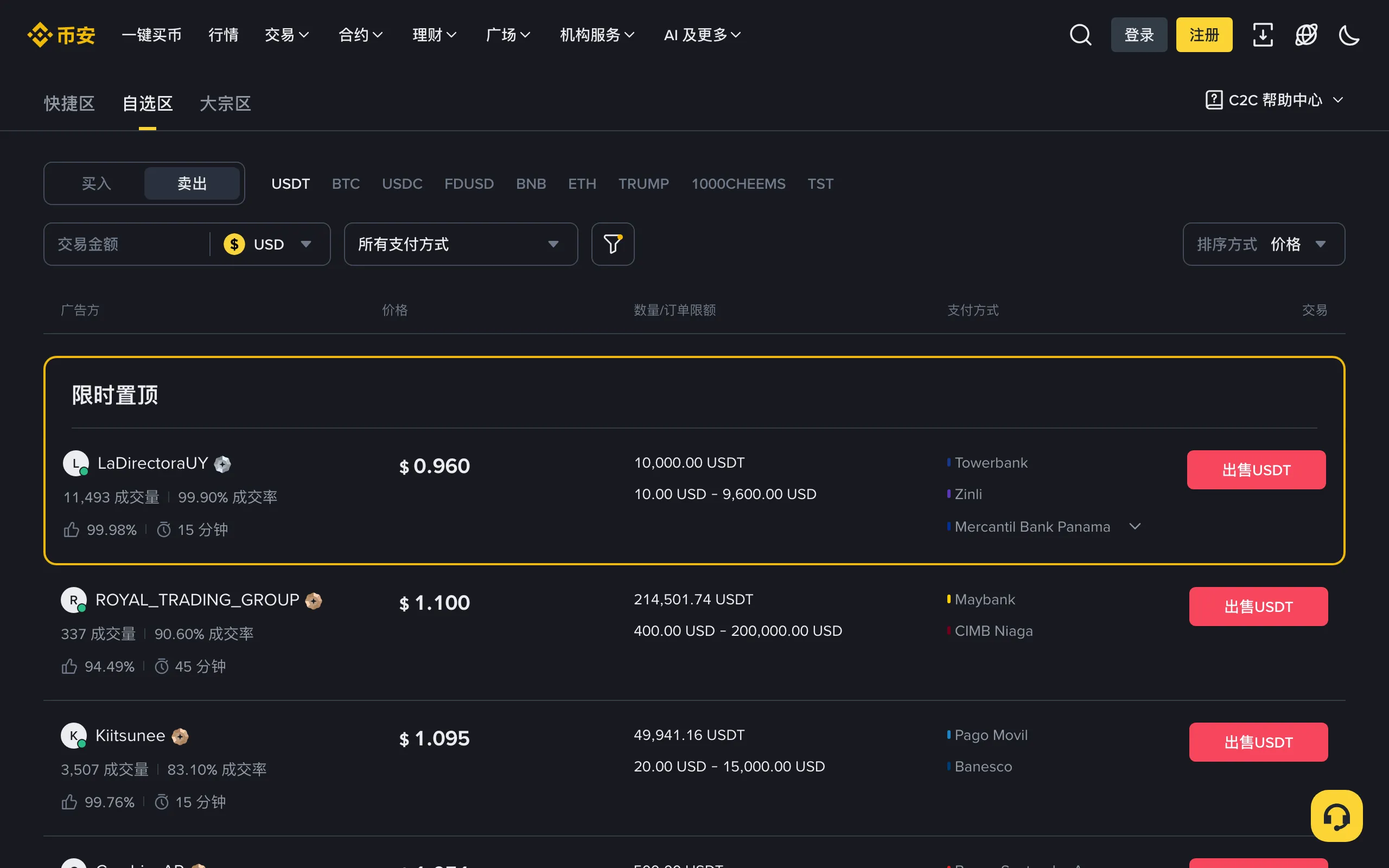Click Kiitsunee merchant badge icon
The width and height of the screenshot is (1389, 868).
point(180,737)
